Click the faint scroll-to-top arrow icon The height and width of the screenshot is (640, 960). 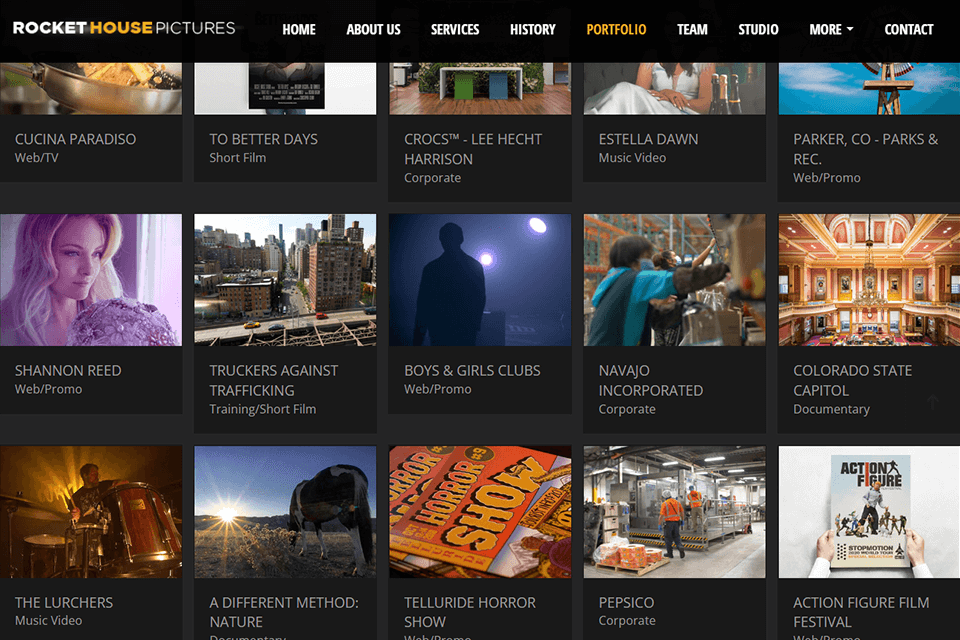coord(932,402)
